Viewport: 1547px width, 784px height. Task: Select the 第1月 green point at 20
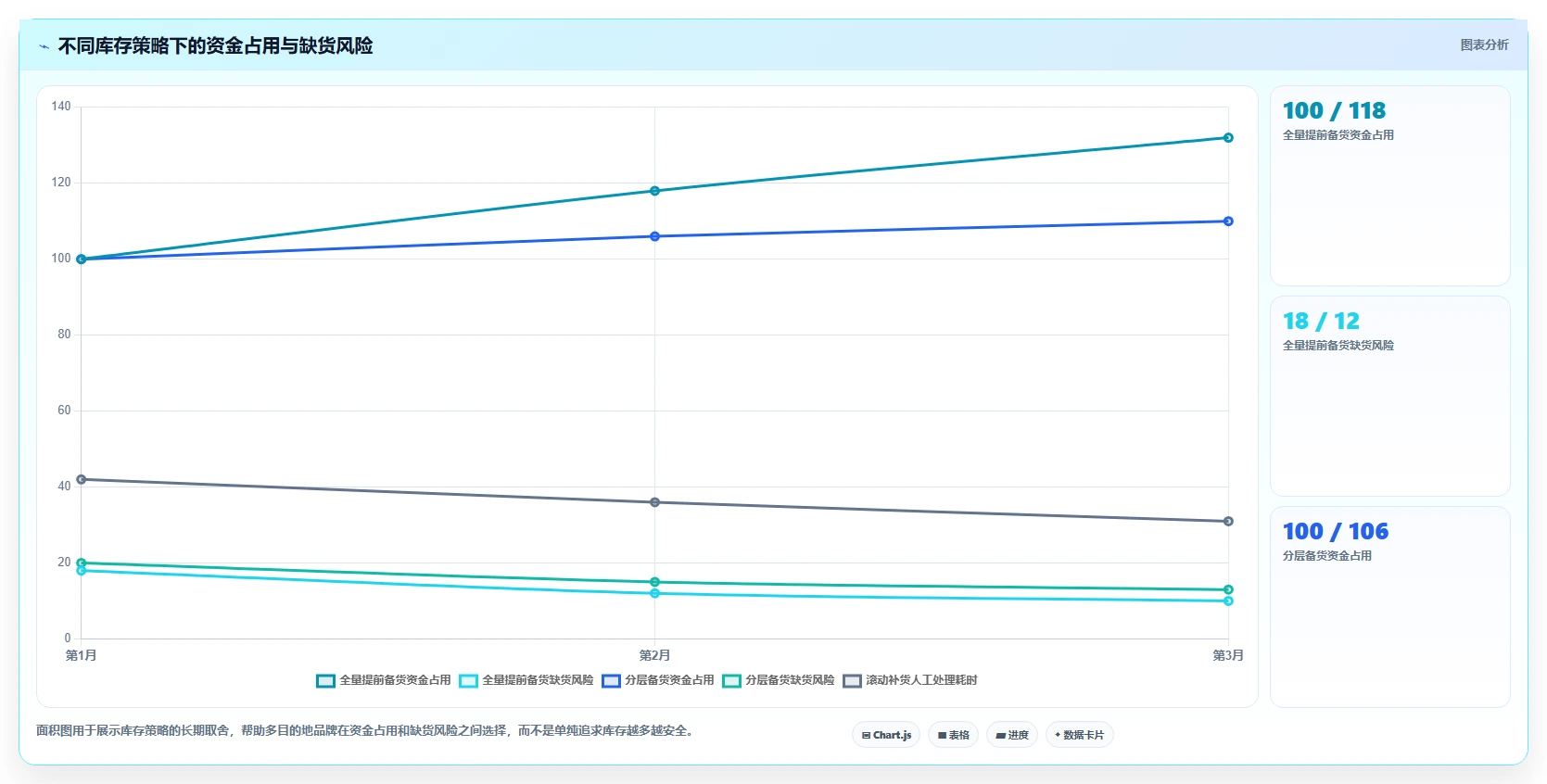[82, 563]
